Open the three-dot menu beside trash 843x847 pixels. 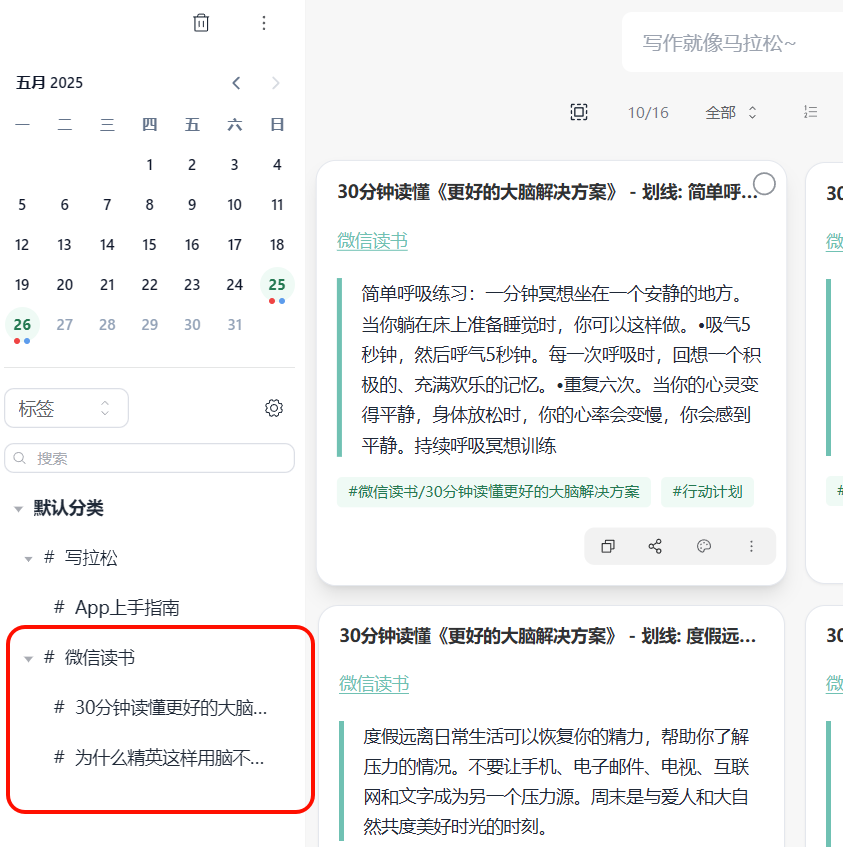pos(264,23)
